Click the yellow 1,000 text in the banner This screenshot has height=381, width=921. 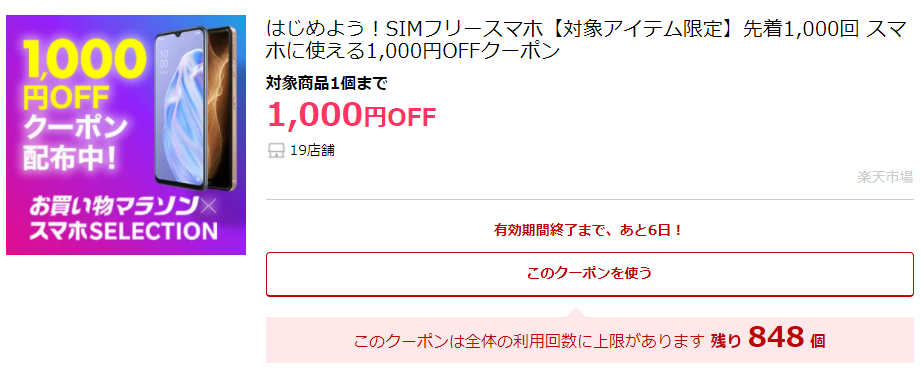coord(85,60)
